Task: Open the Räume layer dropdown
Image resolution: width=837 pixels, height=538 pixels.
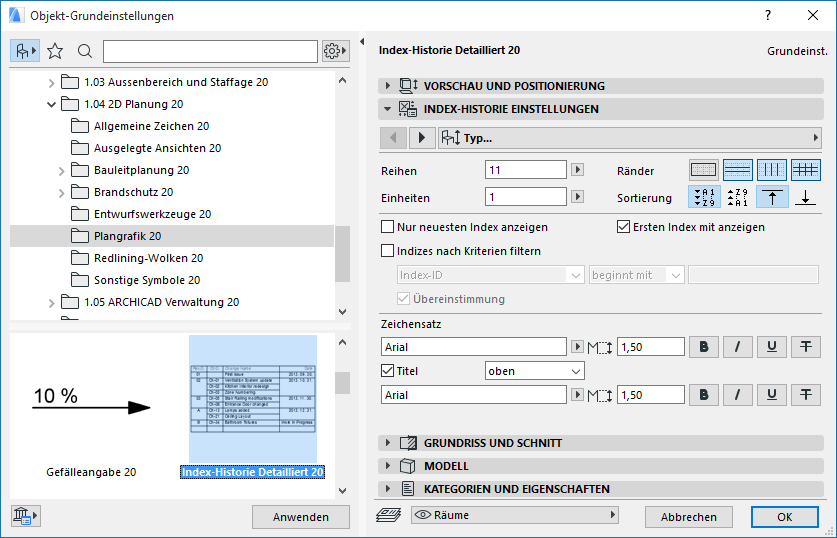Action: tap(515, 515)
